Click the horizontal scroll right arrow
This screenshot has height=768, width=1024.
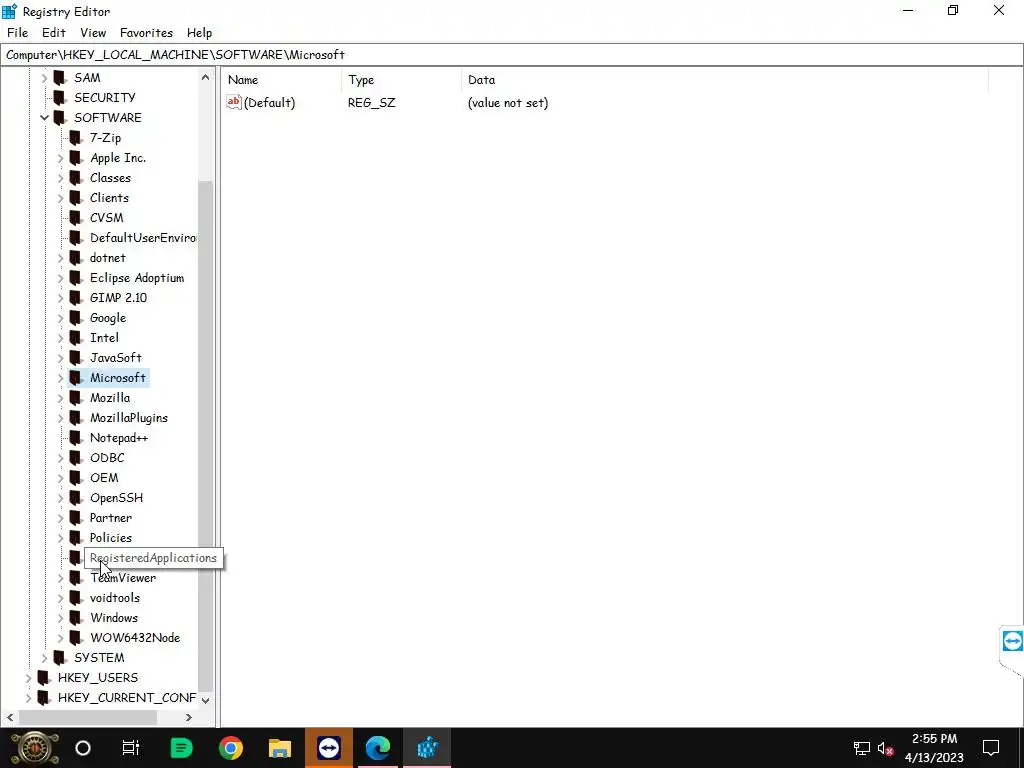[x=189, y=717]
